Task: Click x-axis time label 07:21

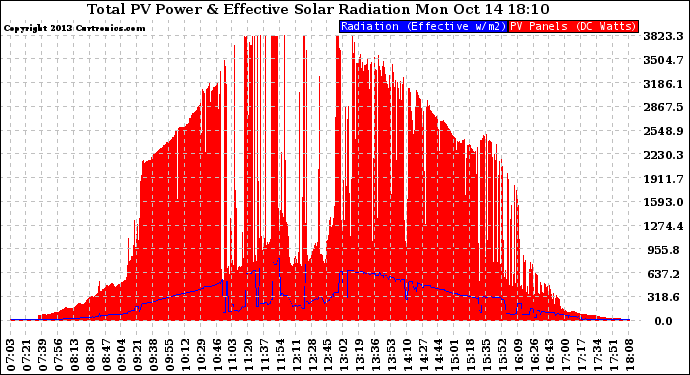Action: coord(27,355)
